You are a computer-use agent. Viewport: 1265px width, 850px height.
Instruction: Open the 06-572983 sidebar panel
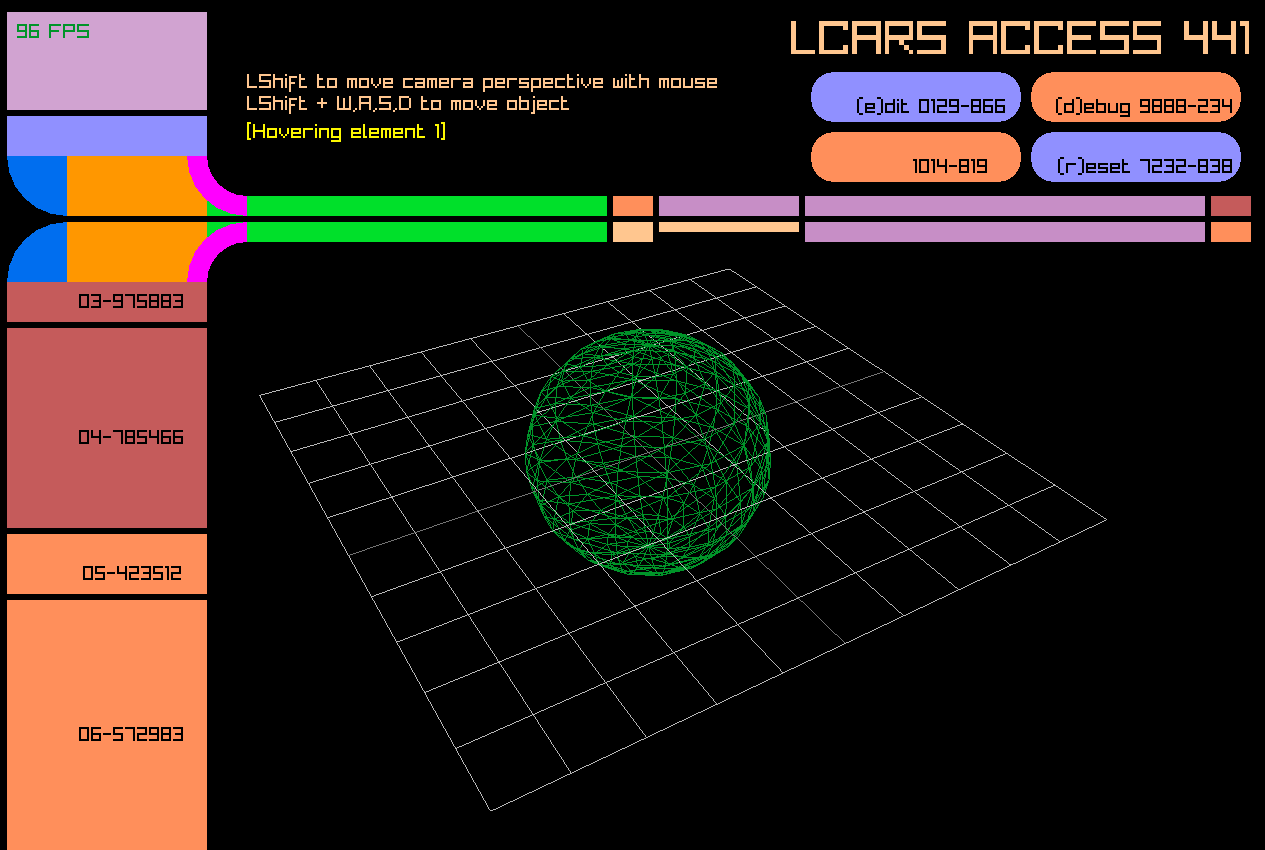pos(107,725)
